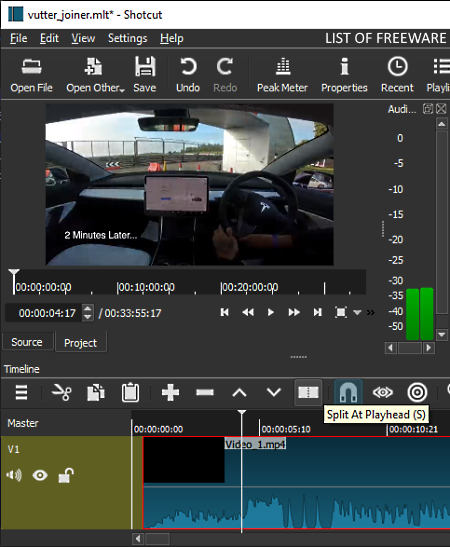Click 00:10:00:00 on the player ruler
This screenshot has height=547, width=450.
click(x=146, y=287)
